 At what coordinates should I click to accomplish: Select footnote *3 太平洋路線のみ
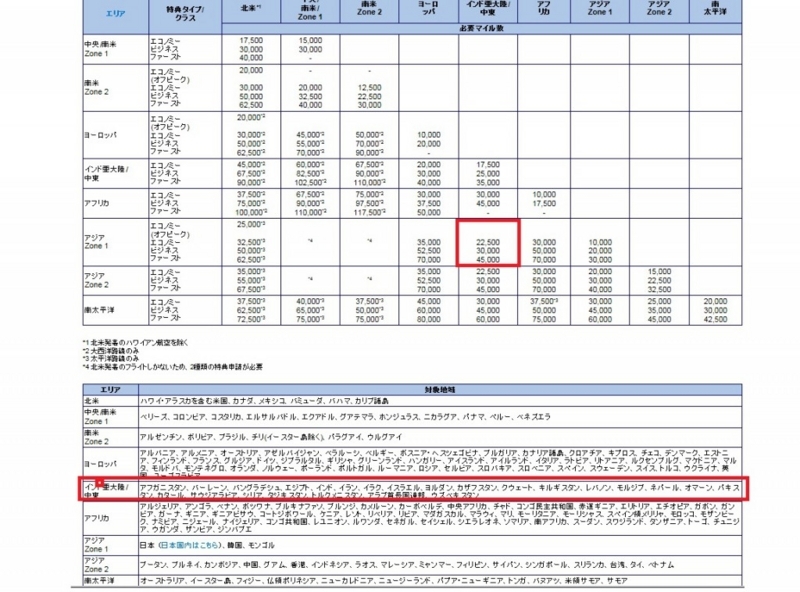point(110,358)
